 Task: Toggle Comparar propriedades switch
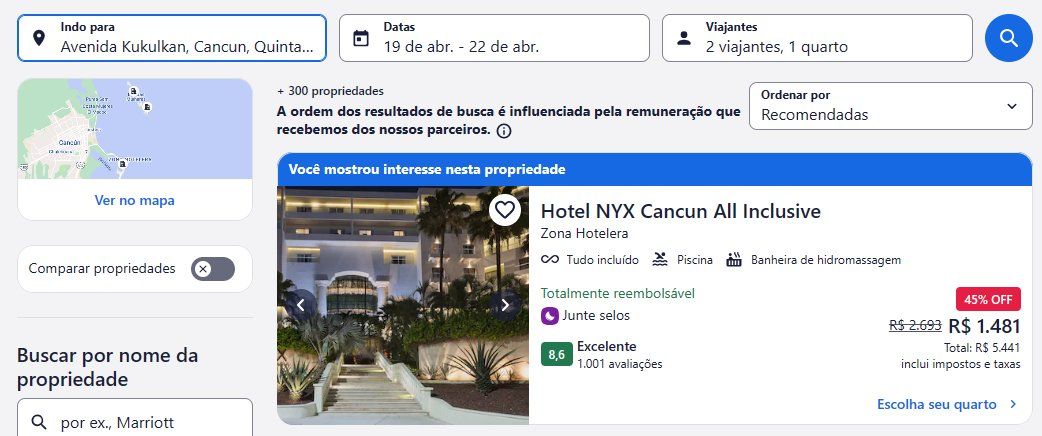coord(213,269)
